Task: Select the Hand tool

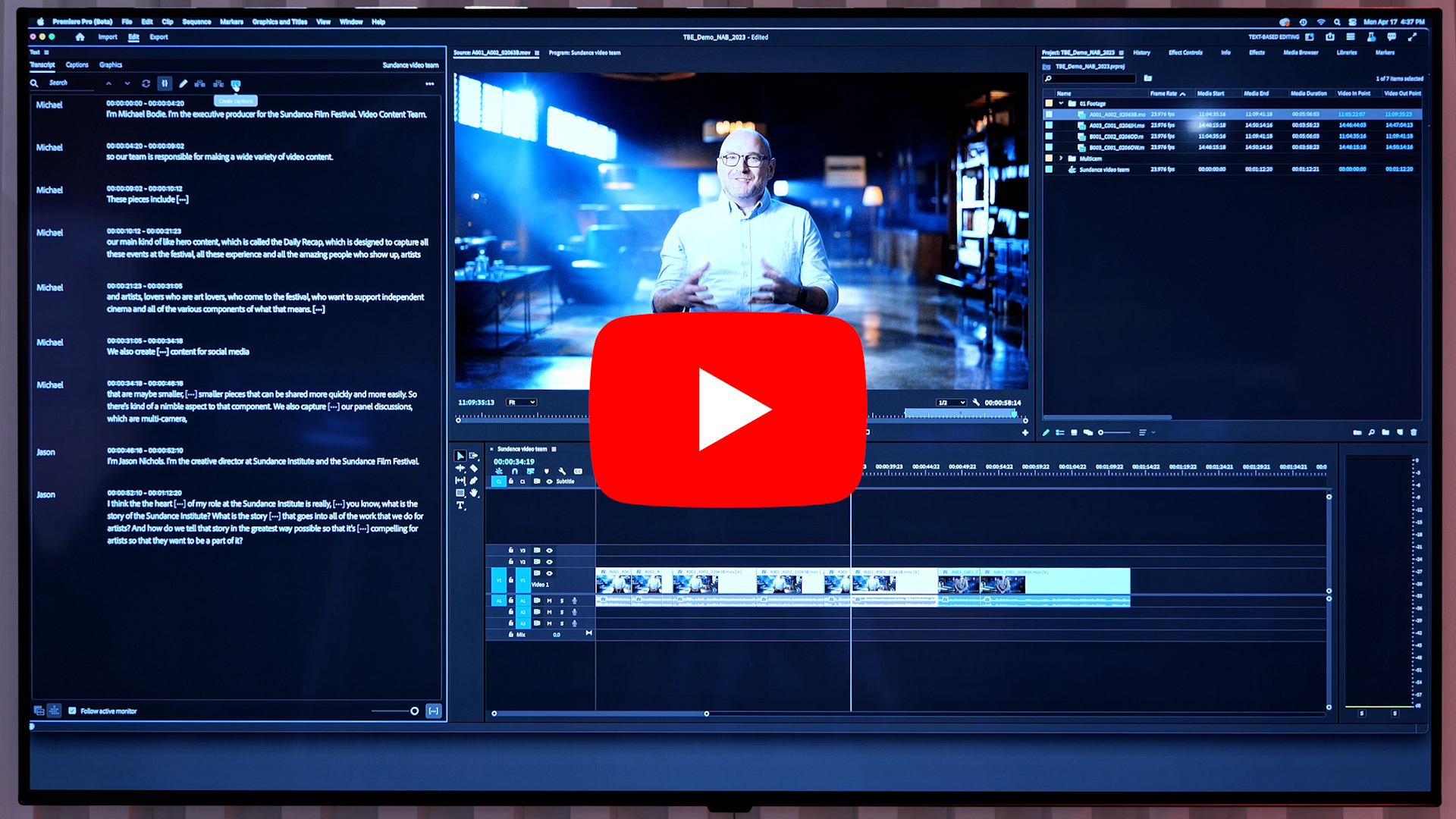Action: 474,493
